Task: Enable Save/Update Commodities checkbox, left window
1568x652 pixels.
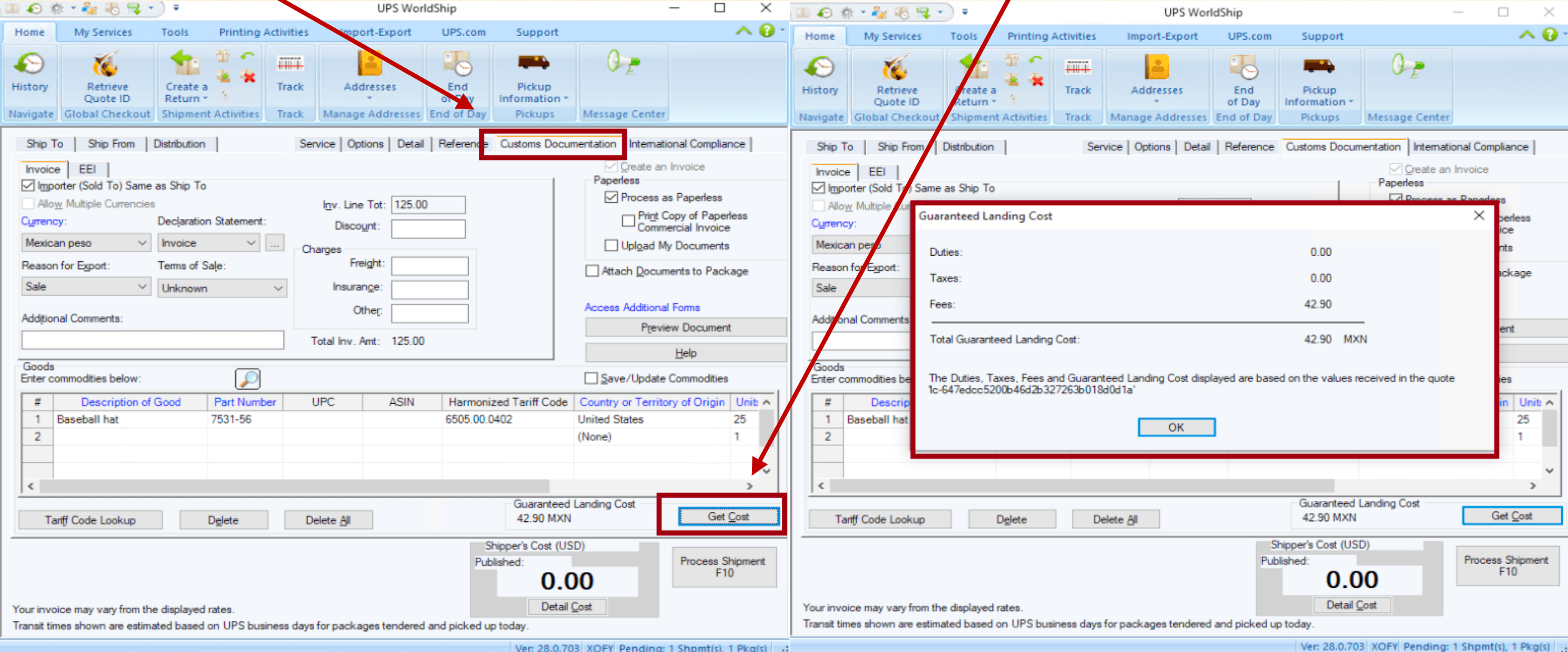Action: click(590, 379)
